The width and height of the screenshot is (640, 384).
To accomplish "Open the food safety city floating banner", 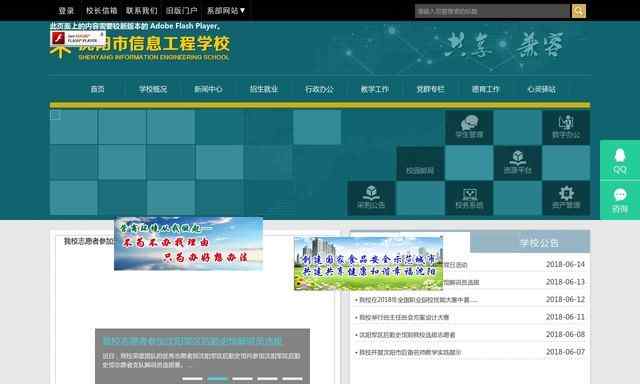I will [x=368, y=264].
